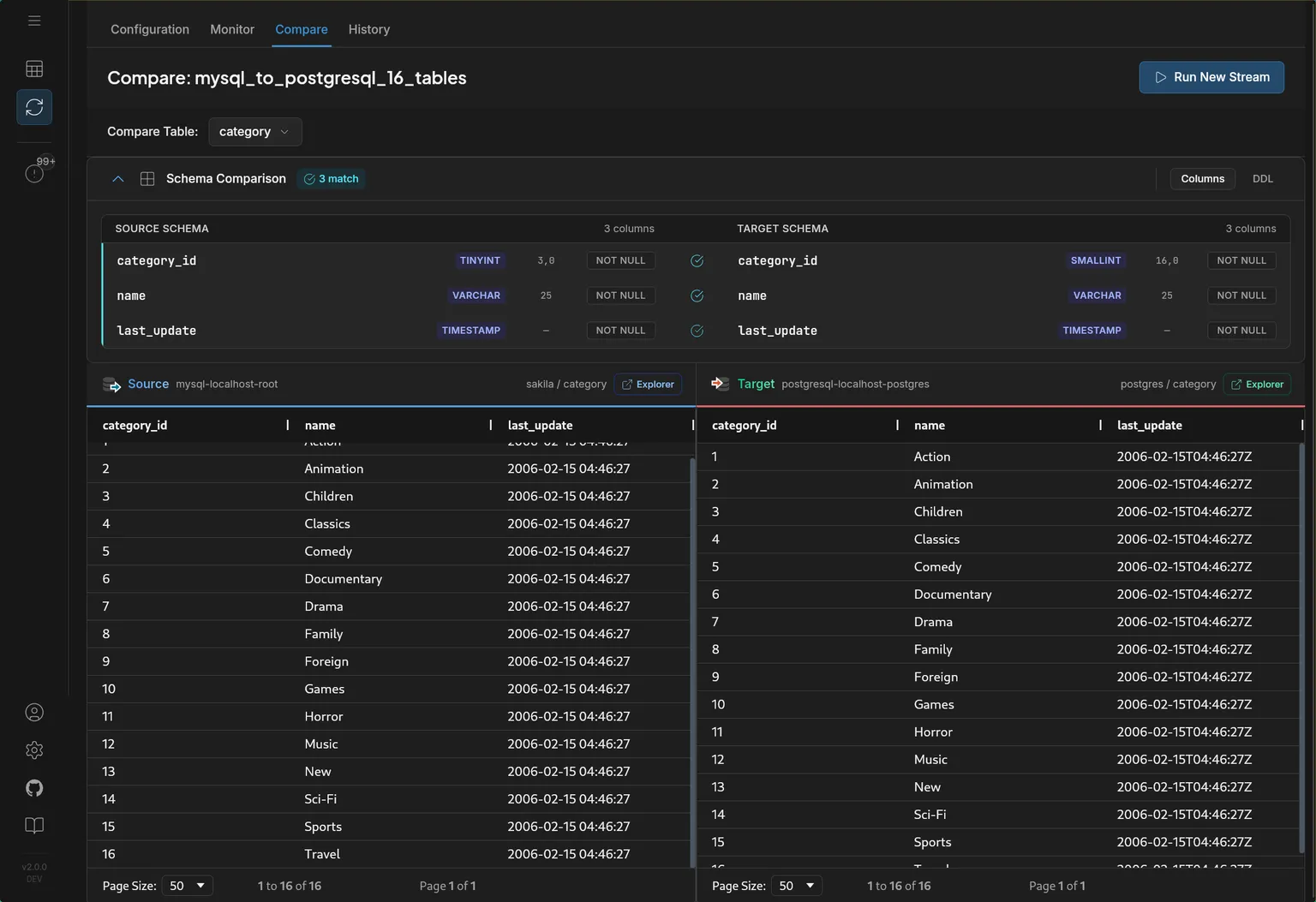Click the Source label heading
The height and width of the screenshot is (902, 1316).
point(148,385)
